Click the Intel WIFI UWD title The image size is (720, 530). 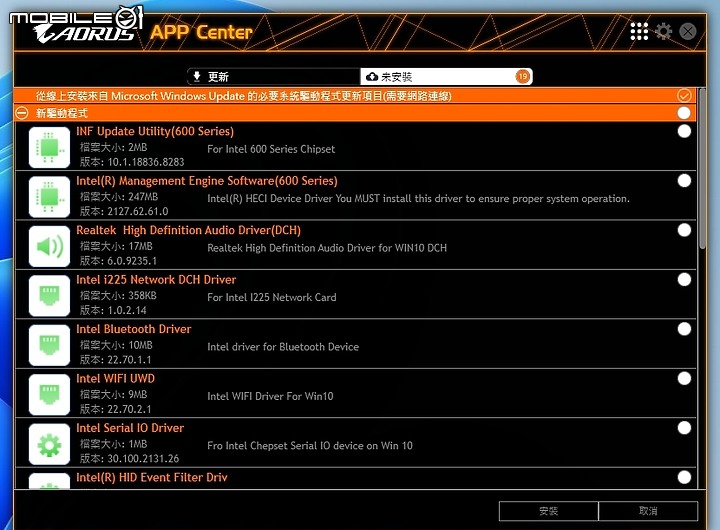point(115,378)
